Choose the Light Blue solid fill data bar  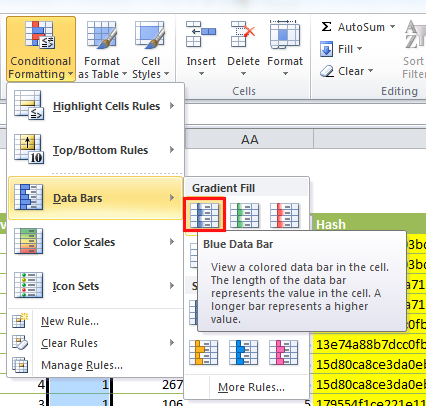coord(244,352)
